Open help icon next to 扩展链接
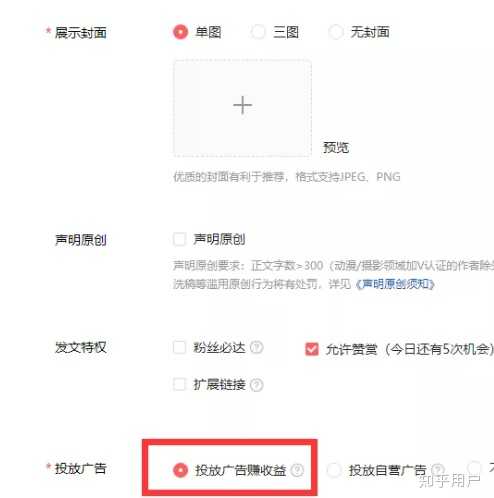The width and height of the screenshot is (494, 498). 257,385
